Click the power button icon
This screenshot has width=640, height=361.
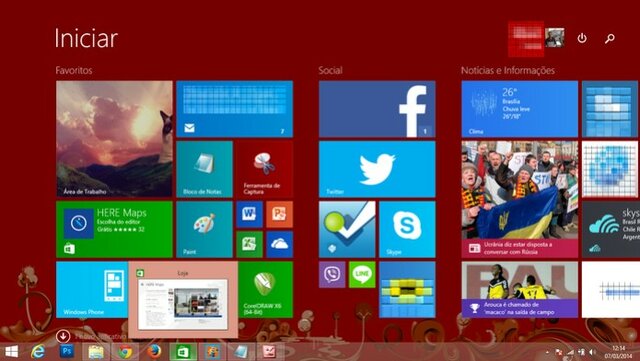pyautogui.click(x=582, y=38)
